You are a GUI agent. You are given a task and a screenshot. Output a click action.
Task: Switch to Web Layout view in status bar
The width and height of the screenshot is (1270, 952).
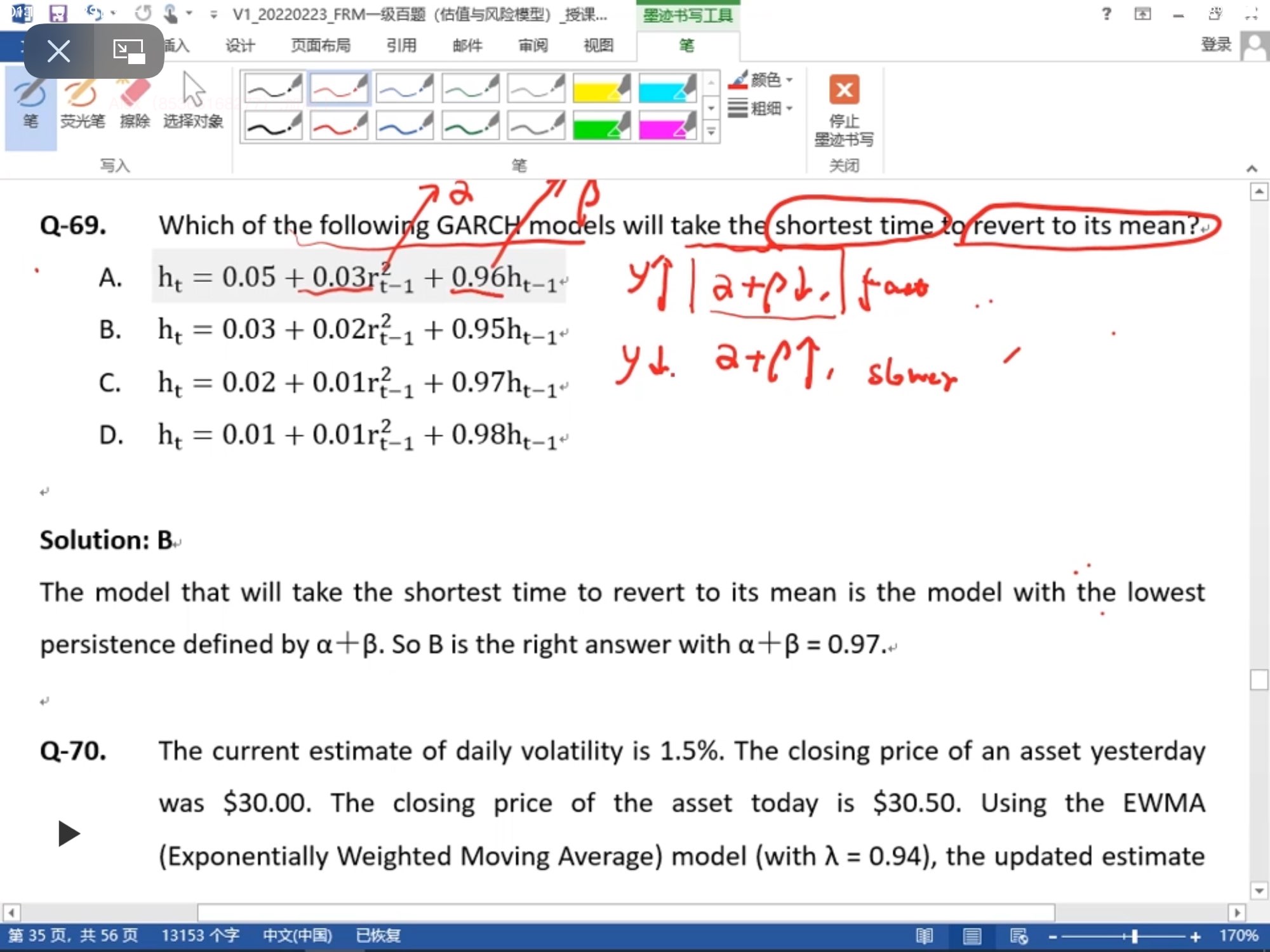1019,936
